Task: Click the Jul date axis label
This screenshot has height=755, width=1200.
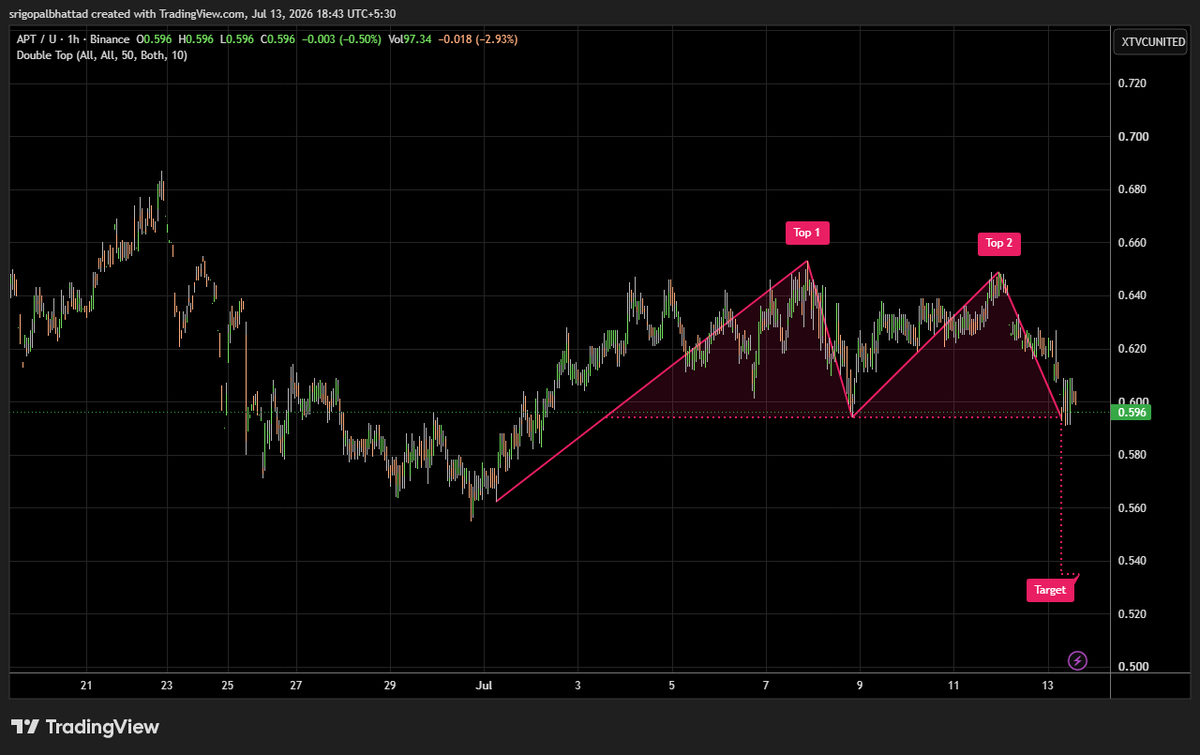Action: [x=484, y=686]
